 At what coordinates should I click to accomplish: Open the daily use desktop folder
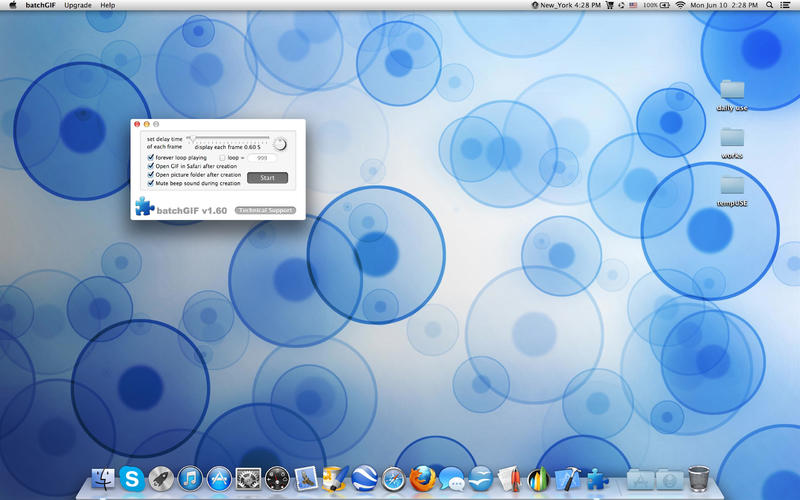[732, 90]
